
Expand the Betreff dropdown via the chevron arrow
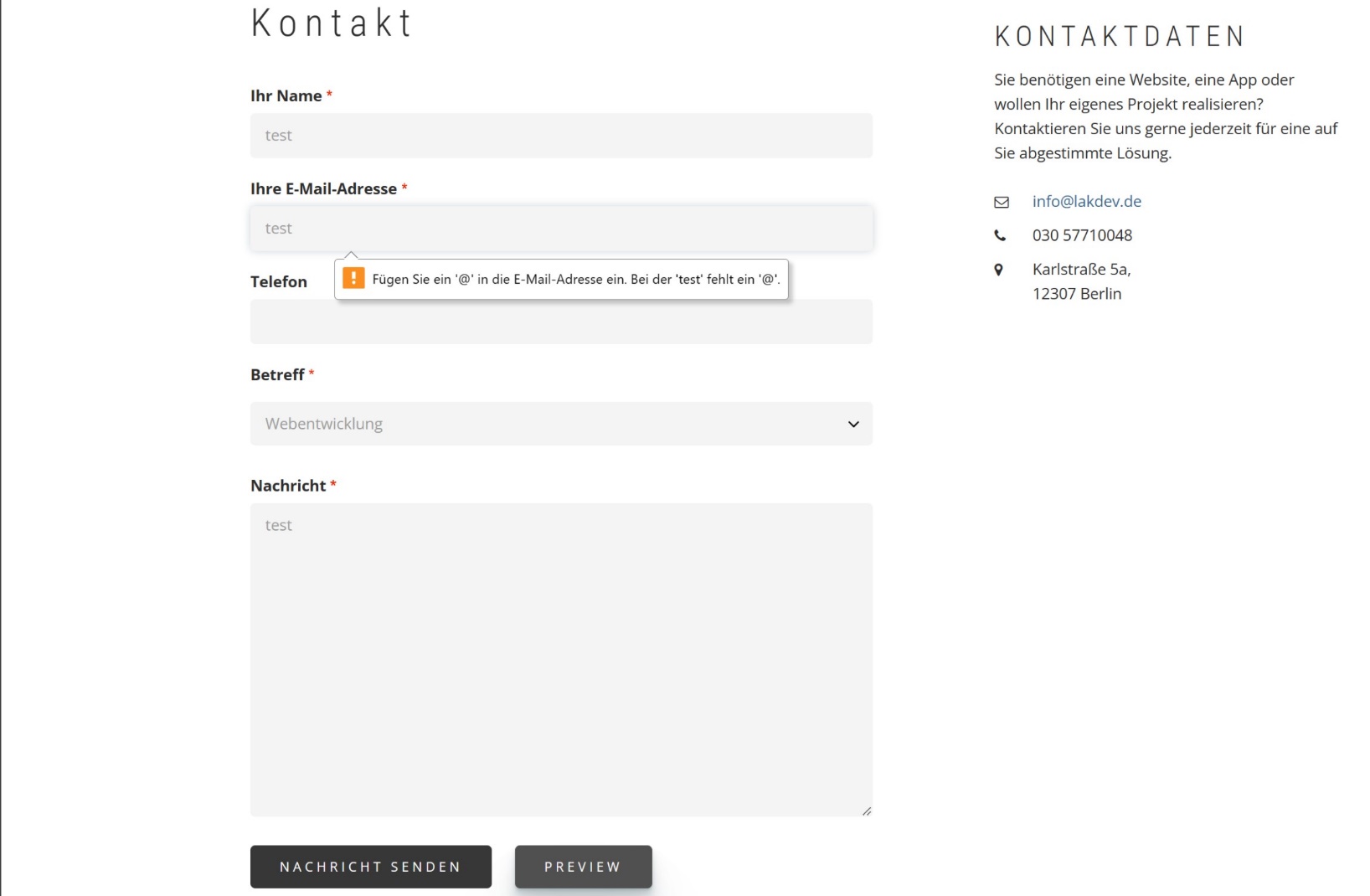tap(852, 424)
